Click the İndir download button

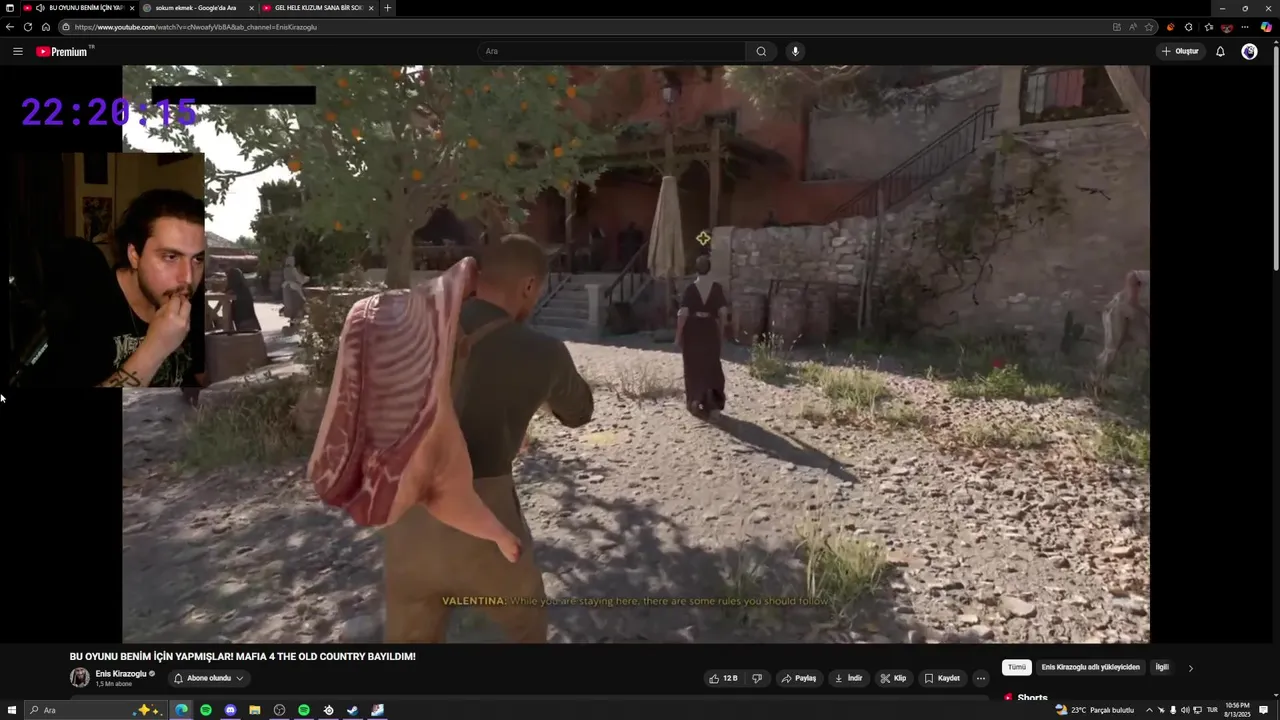[x=848, y=678]
